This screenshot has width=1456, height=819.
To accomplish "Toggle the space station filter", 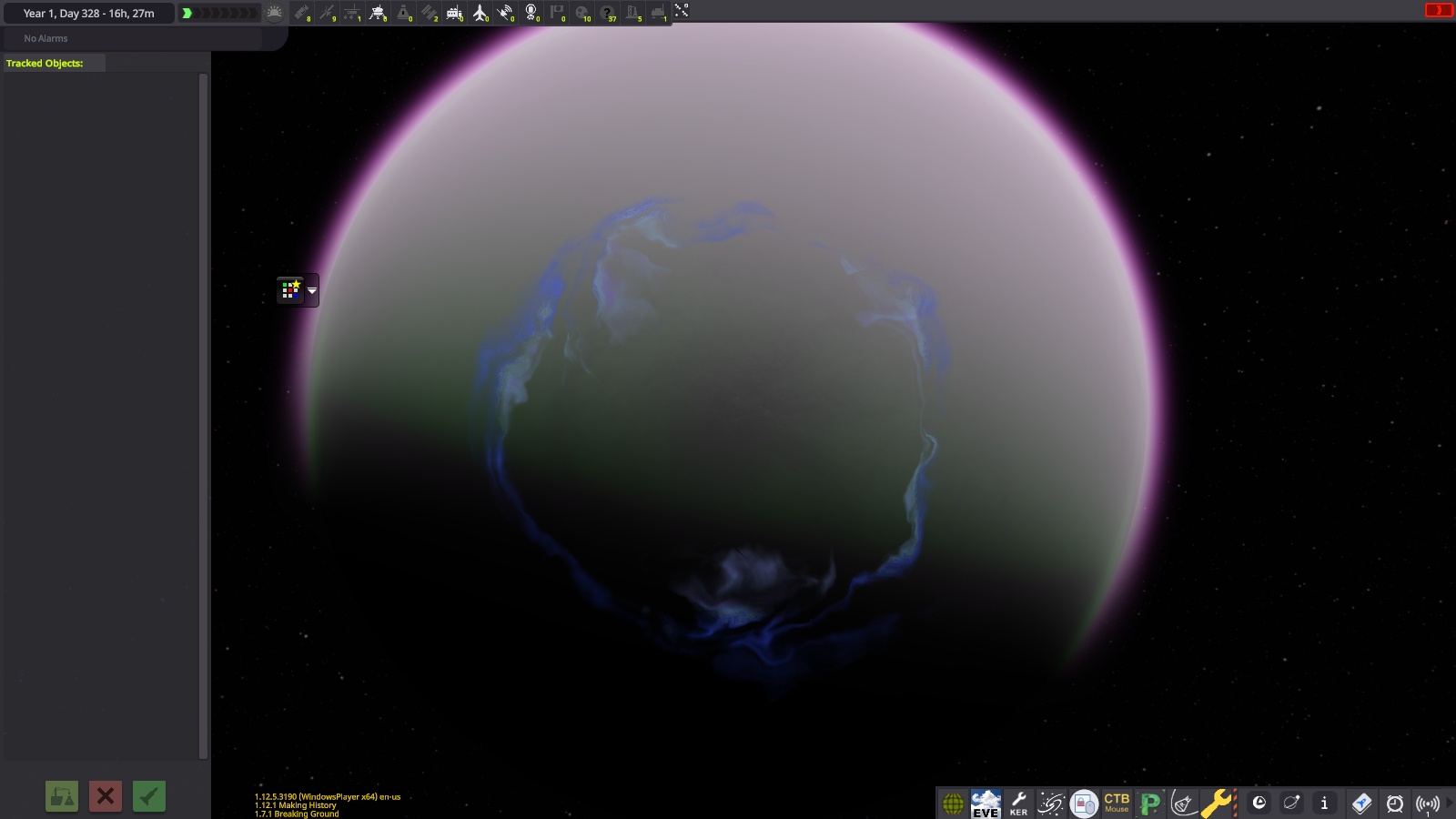I will 430,13.
